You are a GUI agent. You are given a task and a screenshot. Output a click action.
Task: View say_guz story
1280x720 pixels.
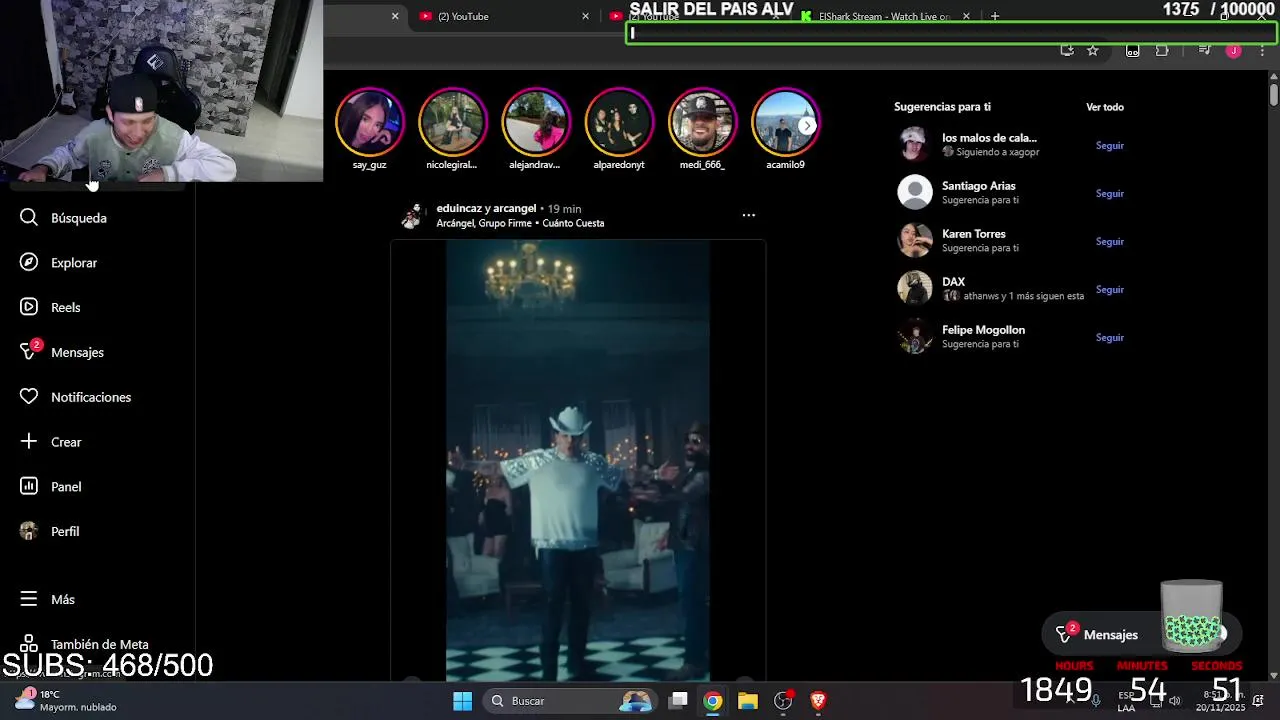pyautogui.click(x=370, y=122)
